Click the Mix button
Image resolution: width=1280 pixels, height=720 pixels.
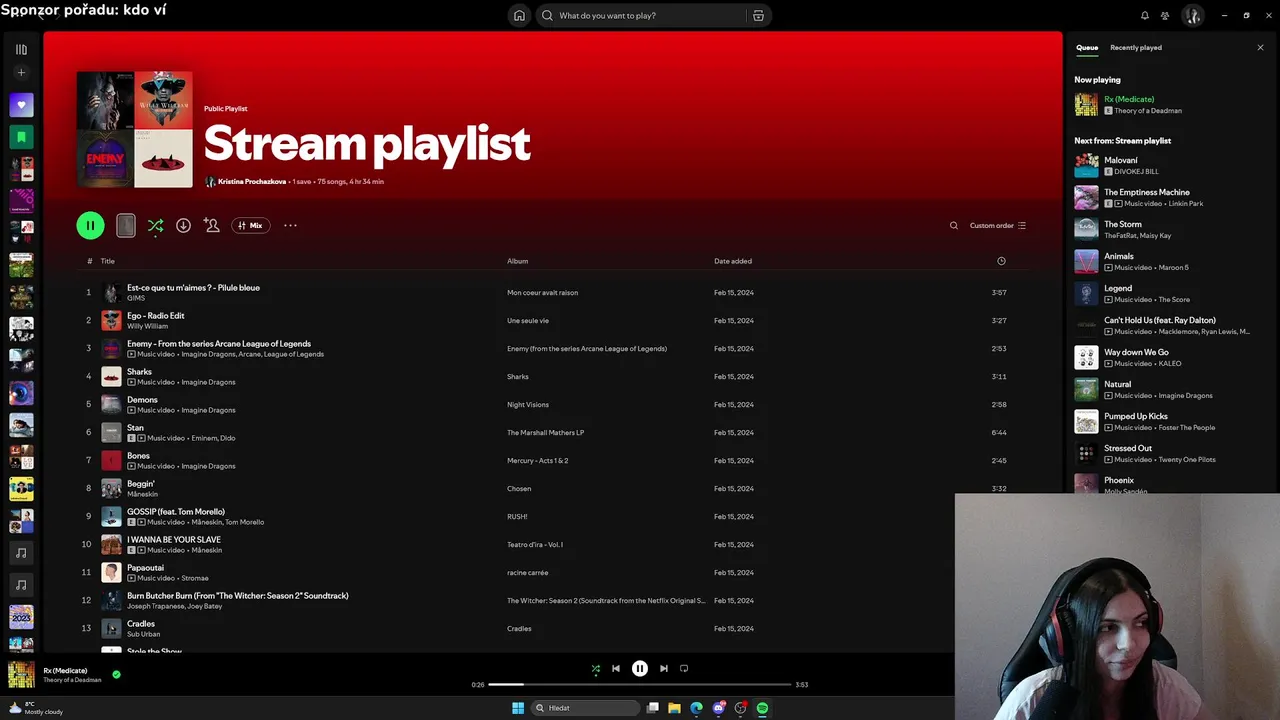(251, 226)
